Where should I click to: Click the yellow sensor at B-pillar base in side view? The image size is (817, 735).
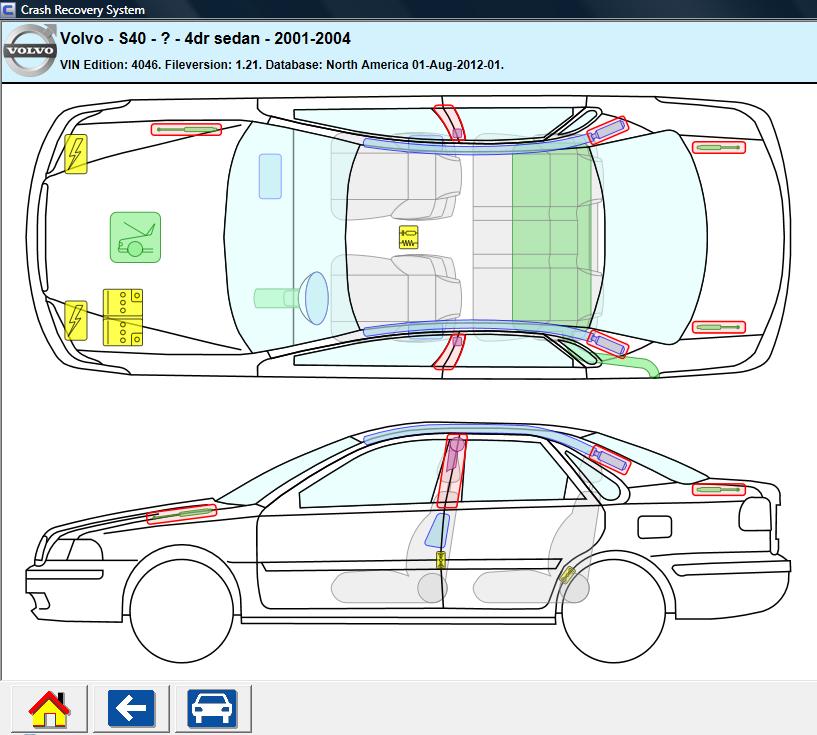(x=441, y=559)
